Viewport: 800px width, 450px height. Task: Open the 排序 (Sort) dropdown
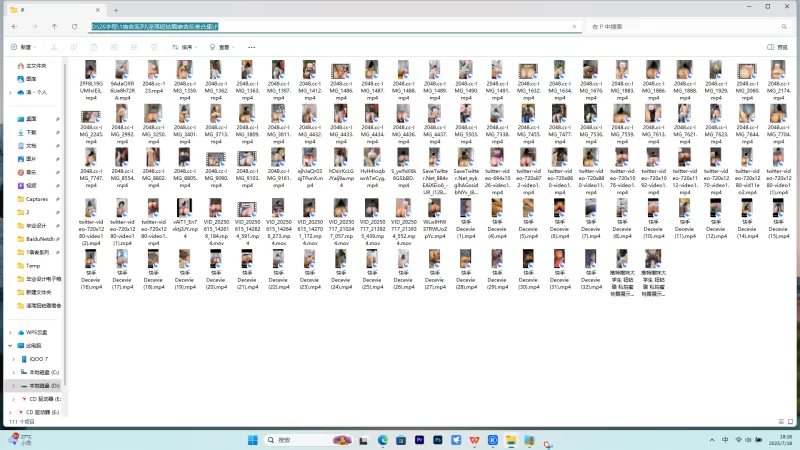pyautogui.click(x=185, y=47)
